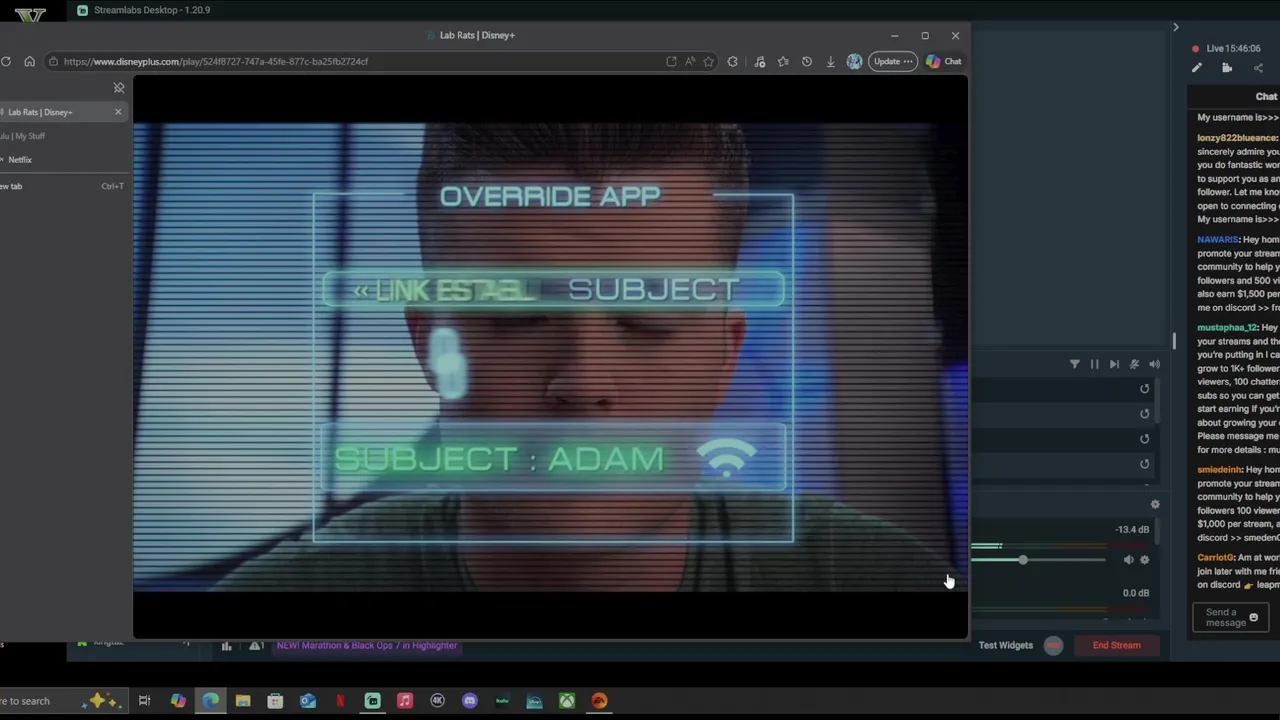Screen dimensions: 1280x720
Task: Add page to favorites star icon
Action: (x=708, y=62)
